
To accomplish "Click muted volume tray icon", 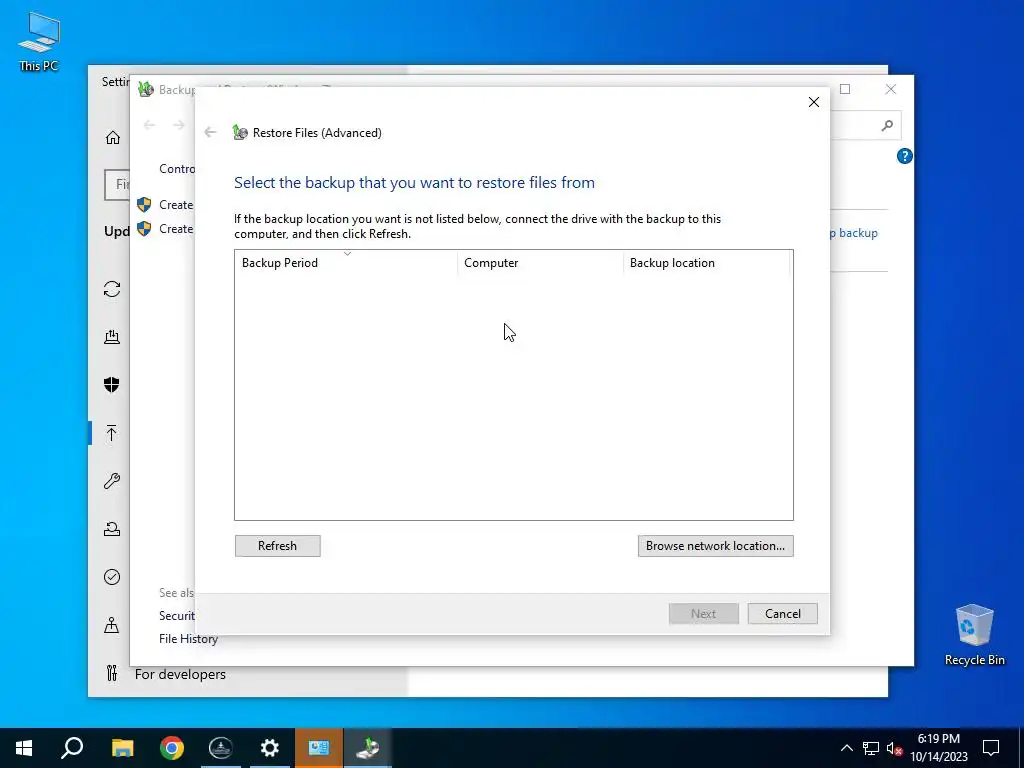I will 894,748.
